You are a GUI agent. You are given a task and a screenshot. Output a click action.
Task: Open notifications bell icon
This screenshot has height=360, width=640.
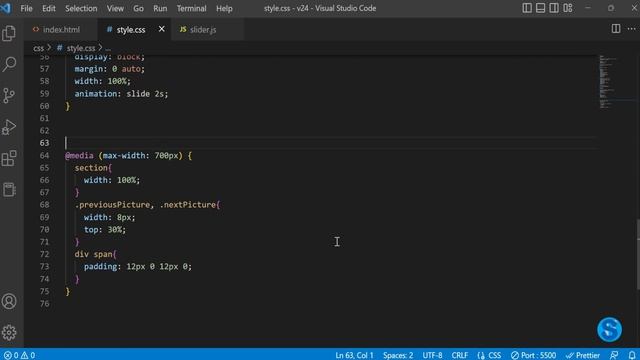point(632,355)
